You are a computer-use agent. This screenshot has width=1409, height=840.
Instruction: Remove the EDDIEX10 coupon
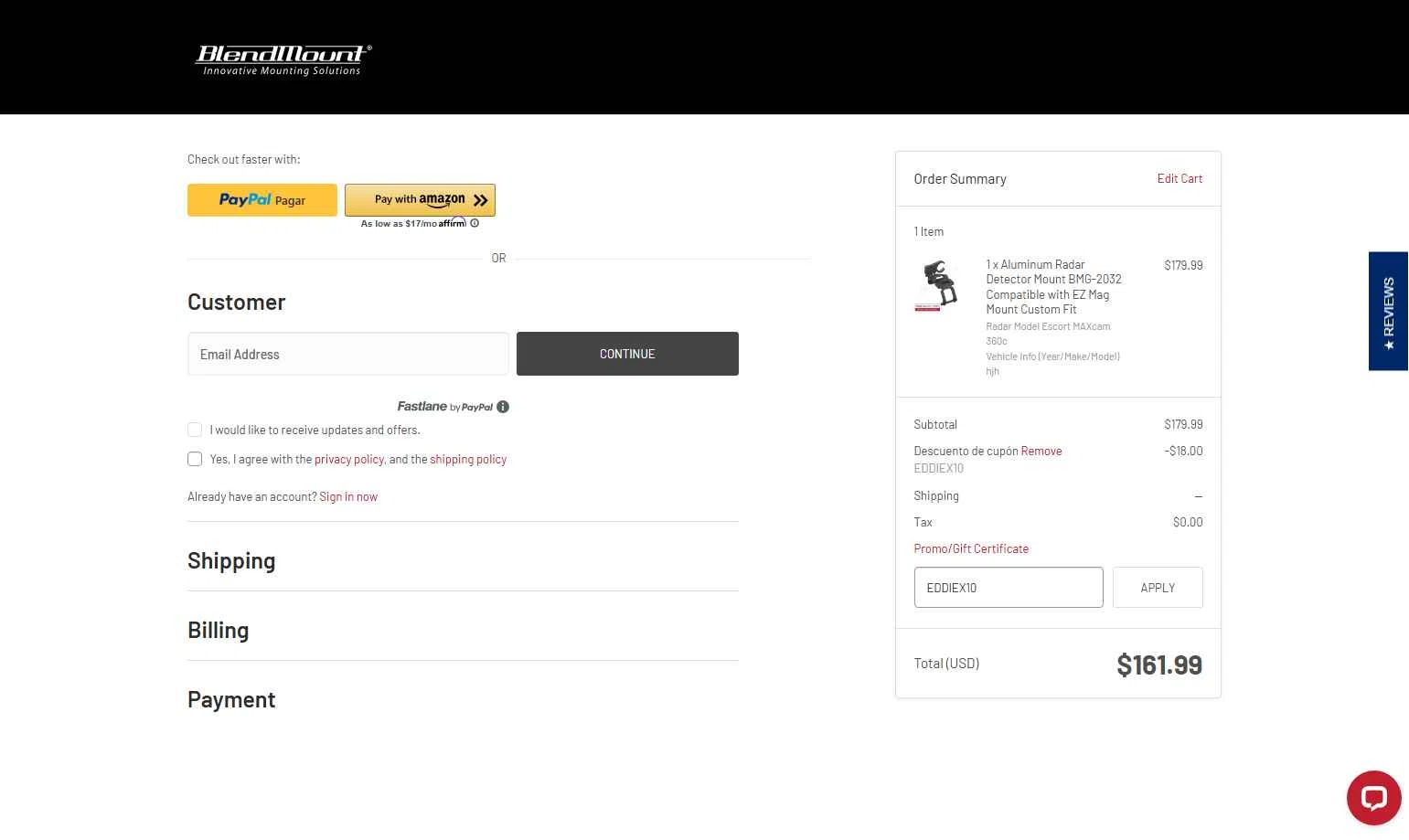coord(1041,452)
